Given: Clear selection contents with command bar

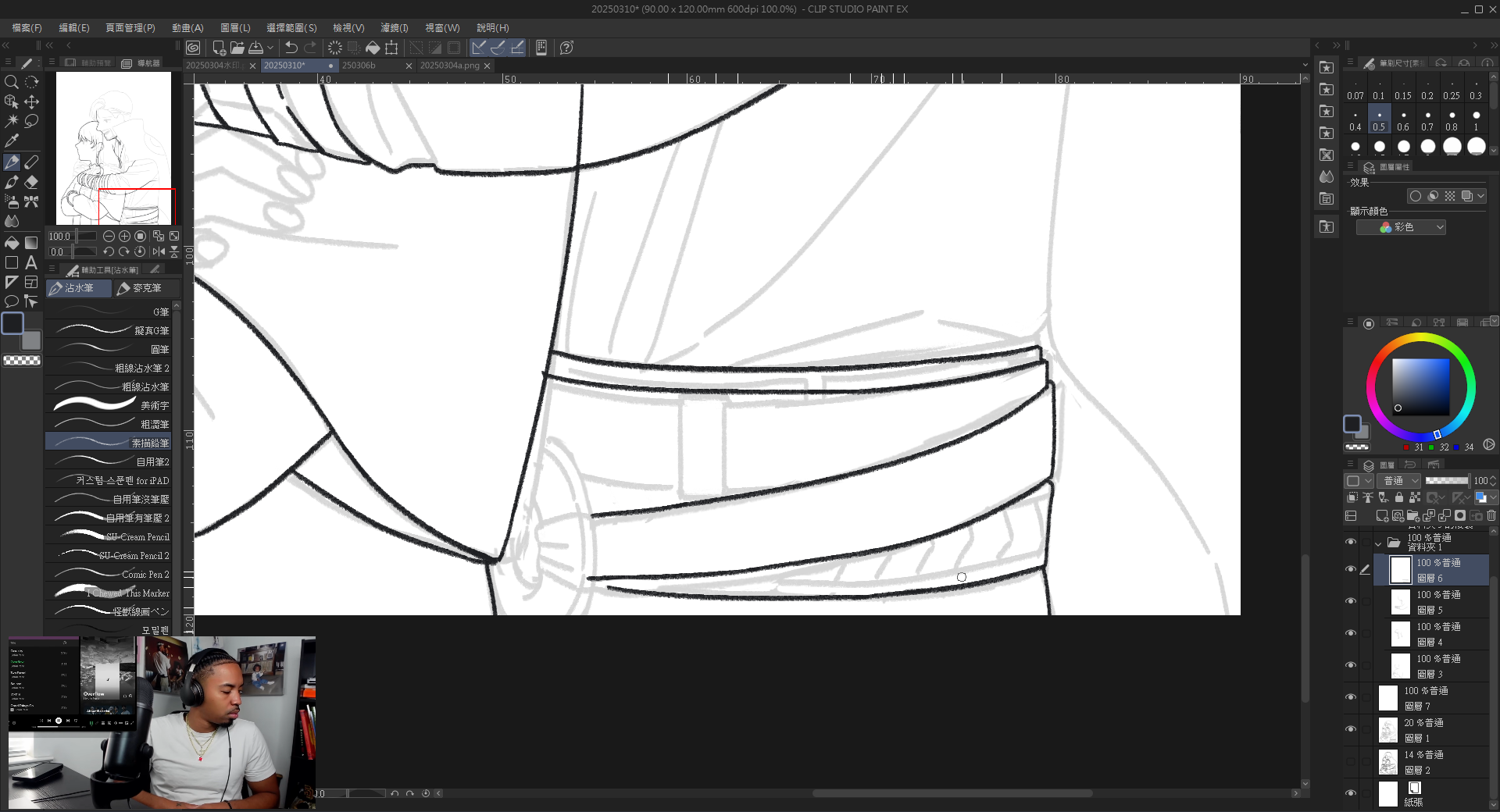Looking at the screenshot, I should point(334,48).
